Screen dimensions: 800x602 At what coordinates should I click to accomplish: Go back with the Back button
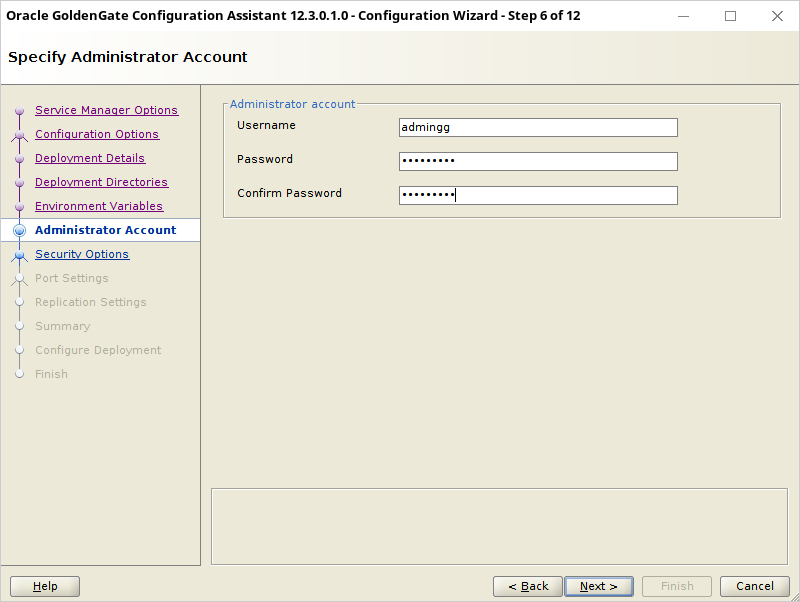pyautogui.click(x=528, y=586)
